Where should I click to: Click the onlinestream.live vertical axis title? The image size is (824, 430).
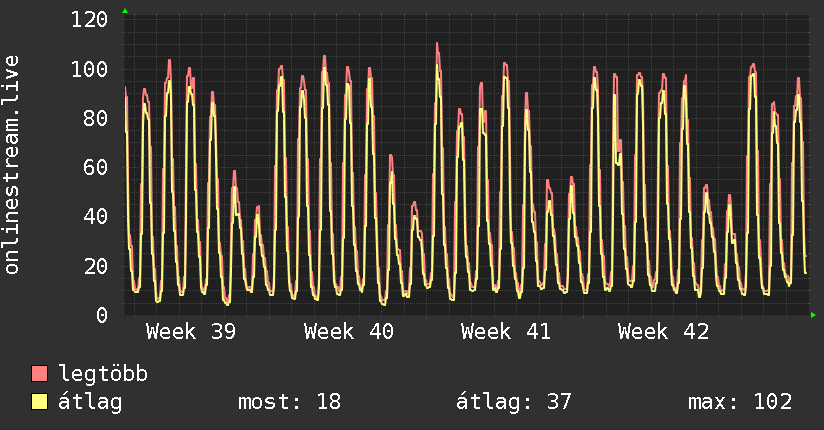click(11, 165)
